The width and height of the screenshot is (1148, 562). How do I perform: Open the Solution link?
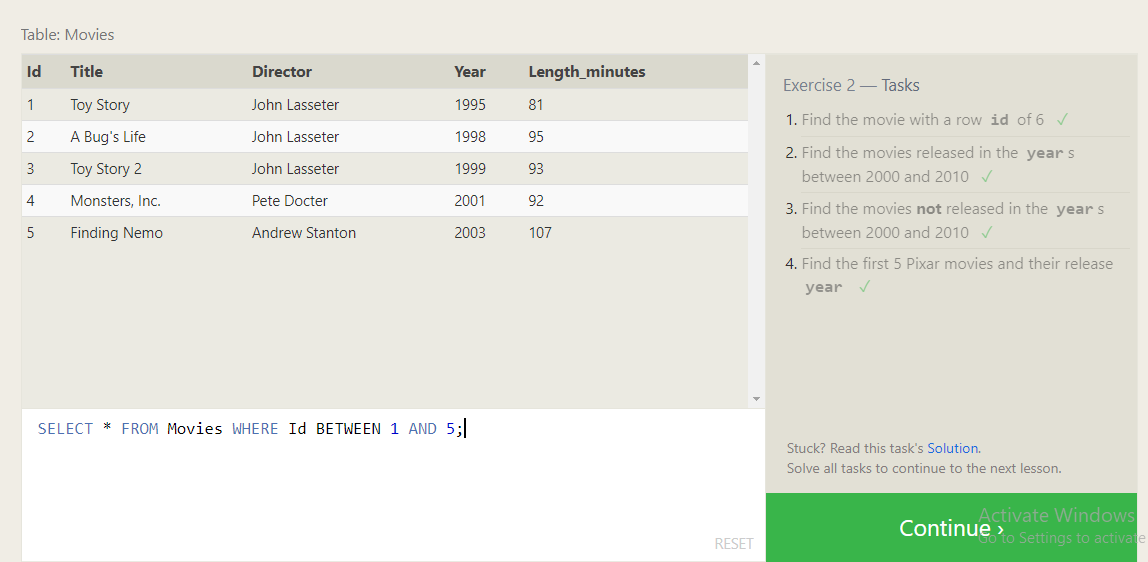tap(953, 448)
